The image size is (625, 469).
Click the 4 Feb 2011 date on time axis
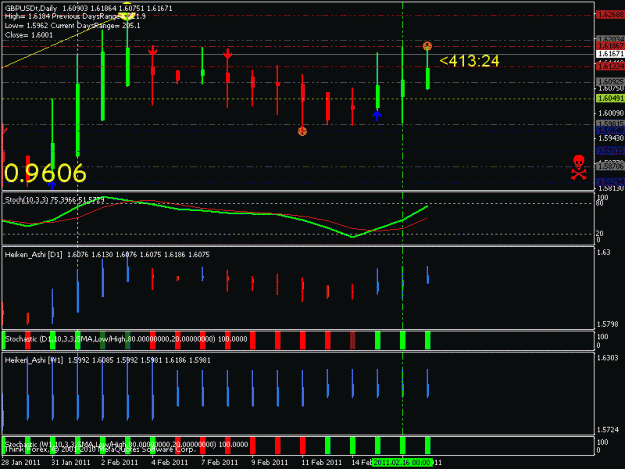pos(169,463)
